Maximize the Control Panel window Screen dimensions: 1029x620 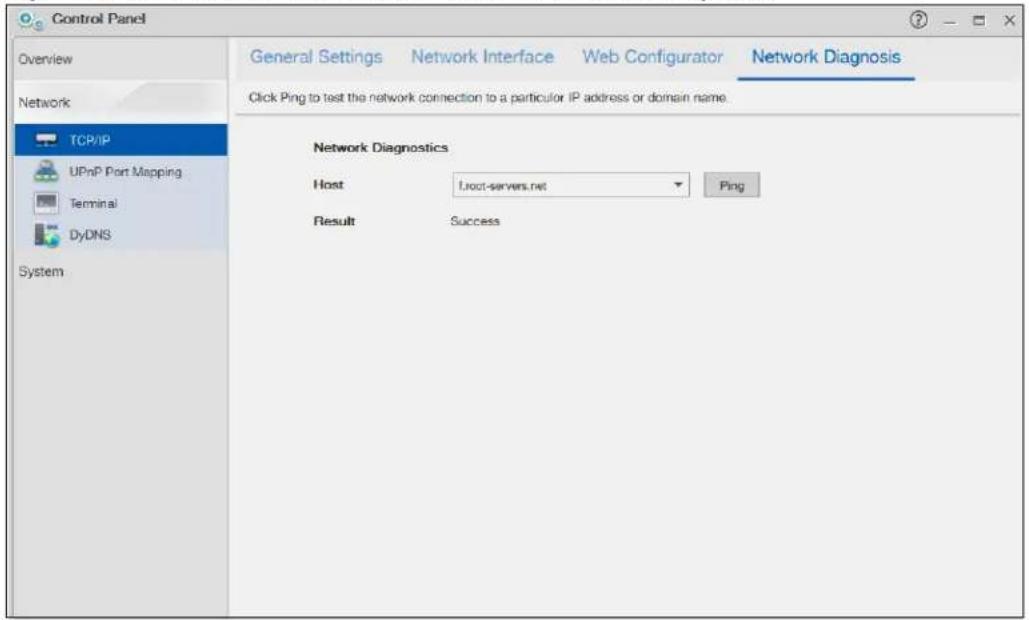coord(978,21)
